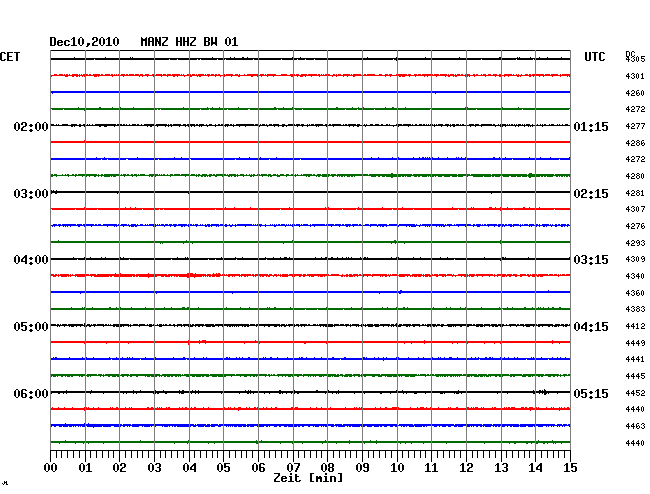
Task: Click the 10 minute tick label
Action: coord(397,468)
